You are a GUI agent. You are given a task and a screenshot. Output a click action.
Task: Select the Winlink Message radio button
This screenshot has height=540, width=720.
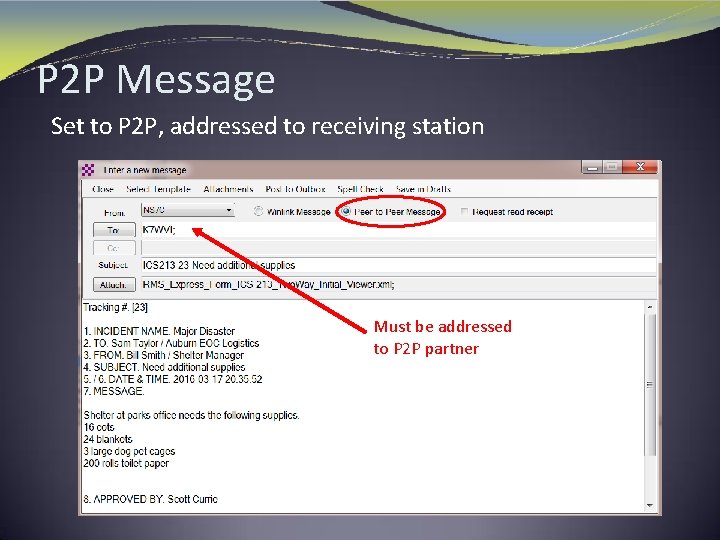pyautogui.click(x=259, y=211)
